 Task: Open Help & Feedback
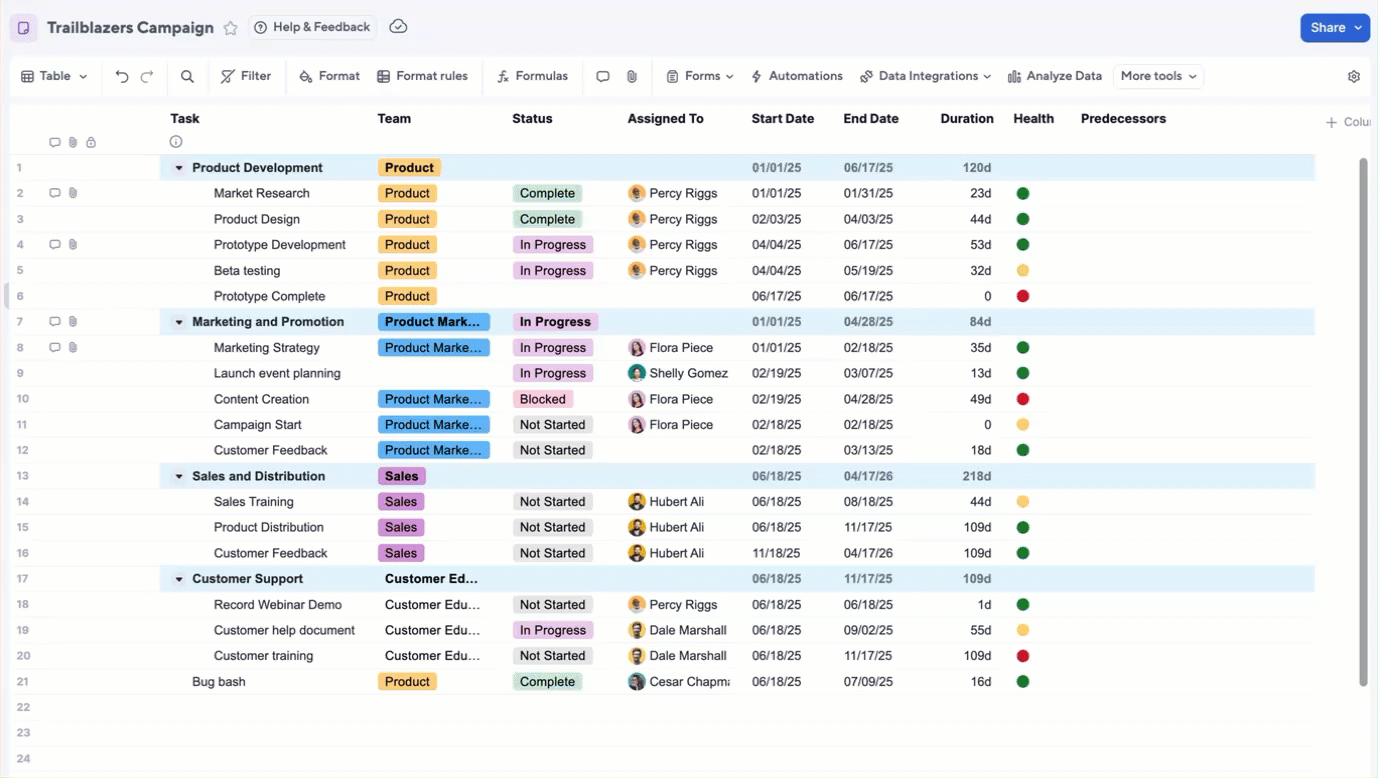click(312, 27)
